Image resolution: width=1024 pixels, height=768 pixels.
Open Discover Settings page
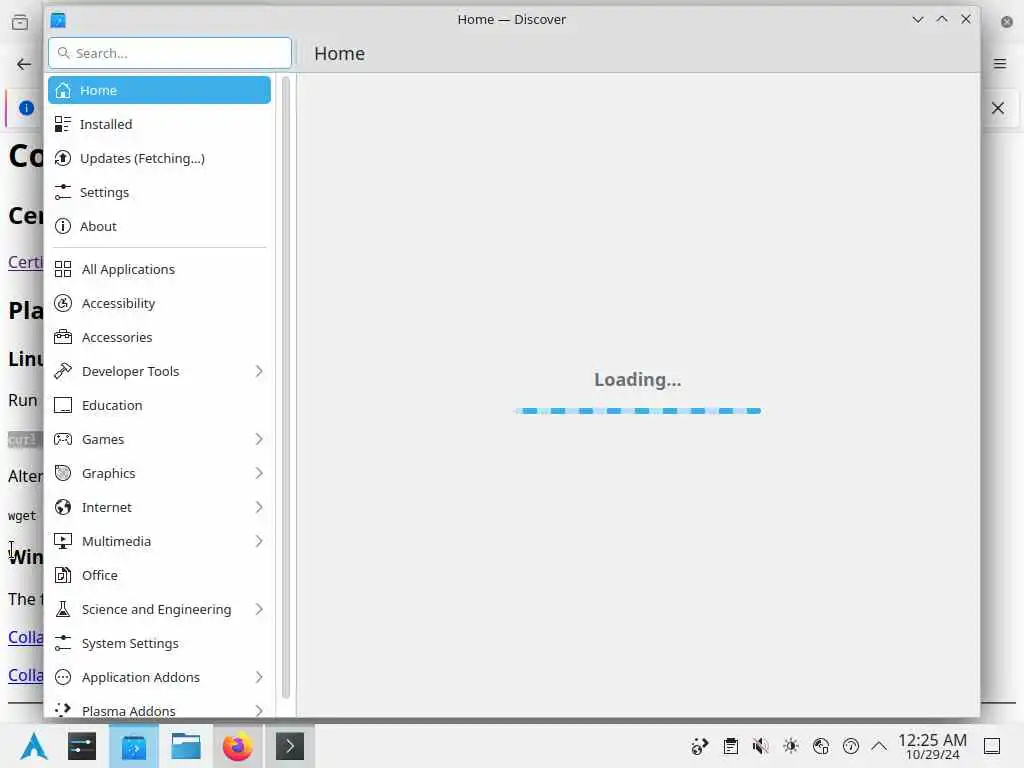159,192
